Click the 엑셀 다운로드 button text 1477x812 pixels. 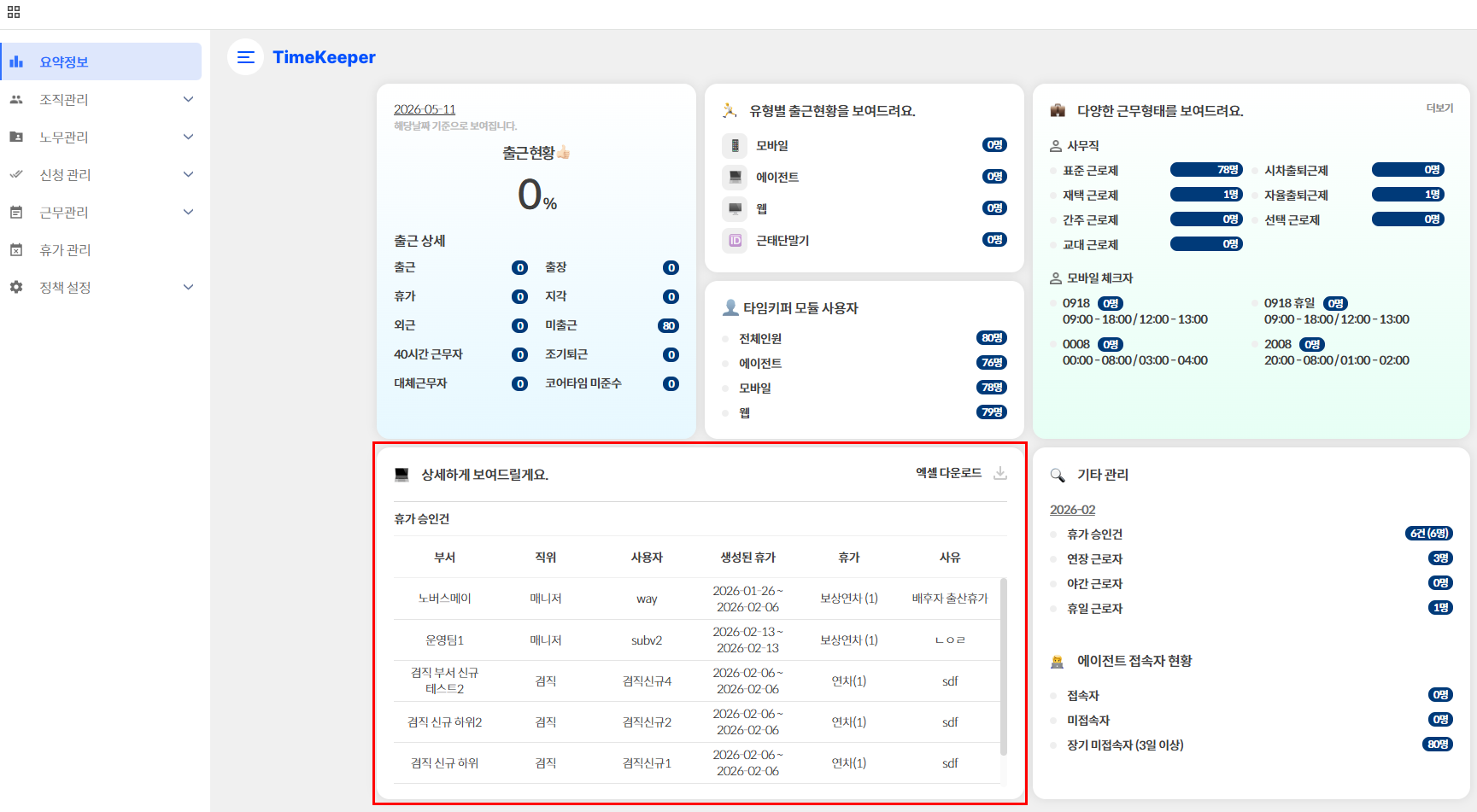click(948, 473)
